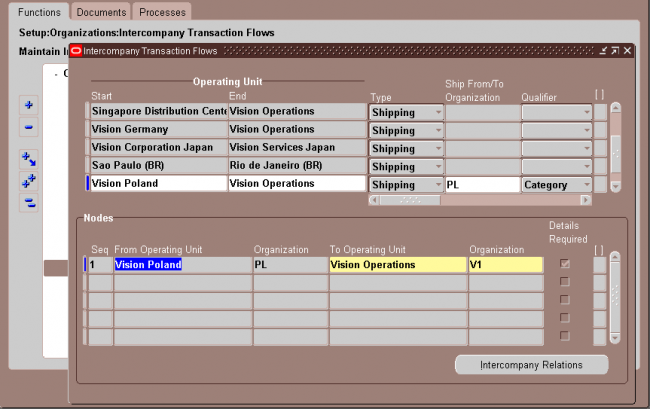Click the blue minus icon in the navigator sidebar

point(29,127)
